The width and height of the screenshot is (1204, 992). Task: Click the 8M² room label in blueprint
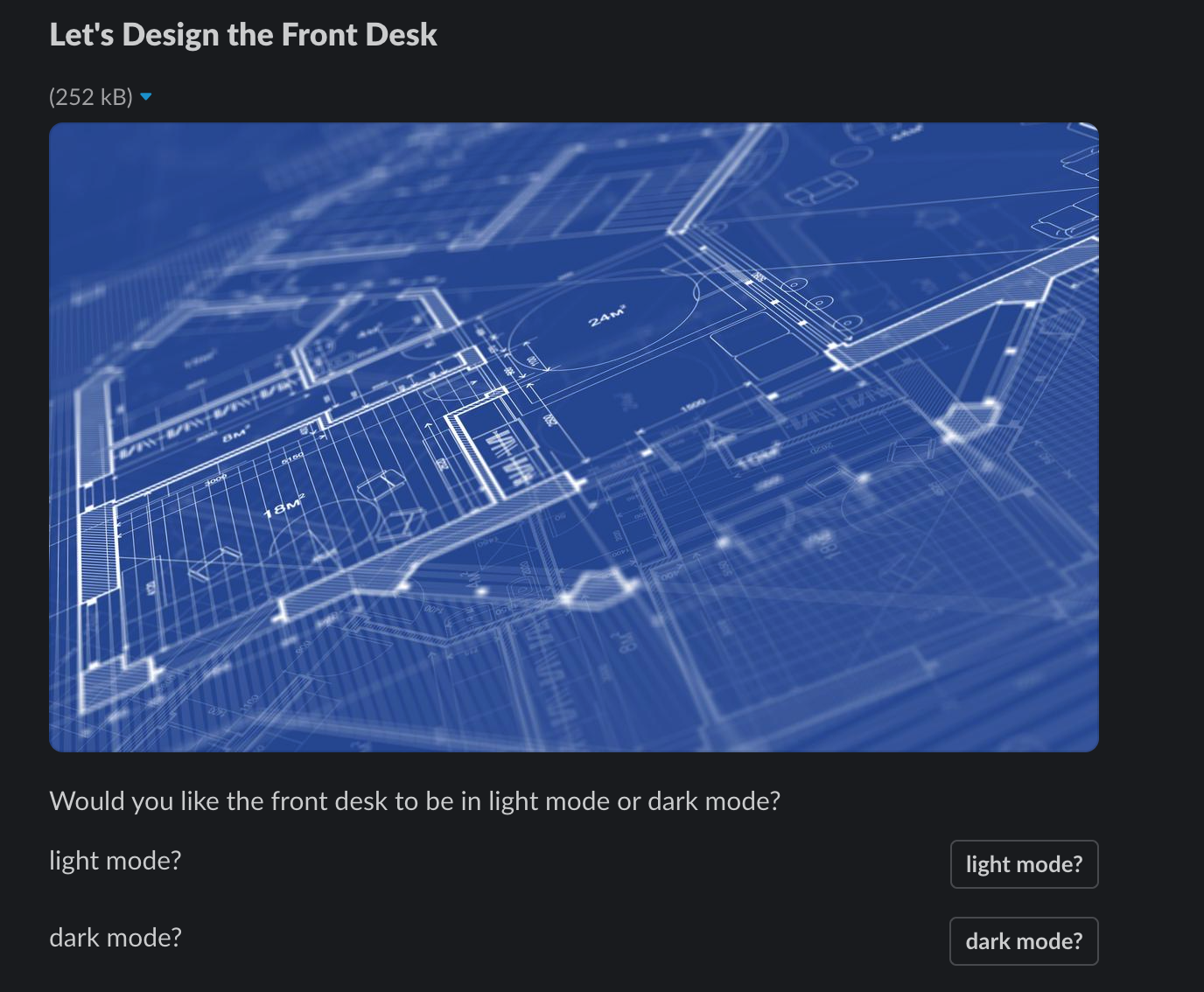click(x=236, y=432)
